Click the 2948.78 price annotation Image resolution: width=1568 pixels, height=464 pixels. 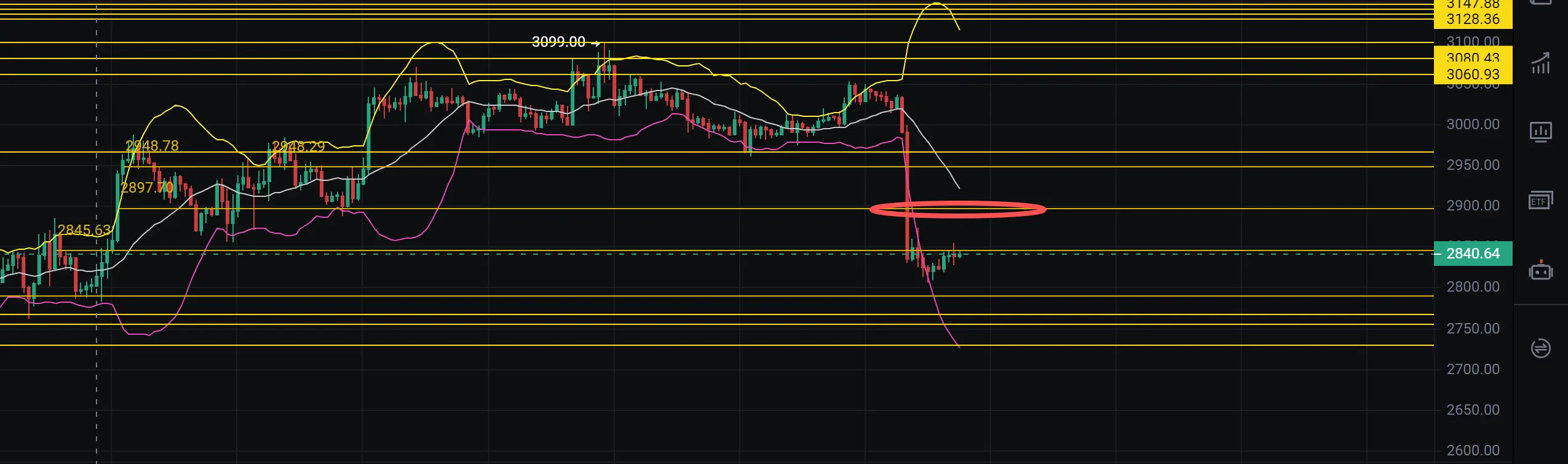coord(152,146)
